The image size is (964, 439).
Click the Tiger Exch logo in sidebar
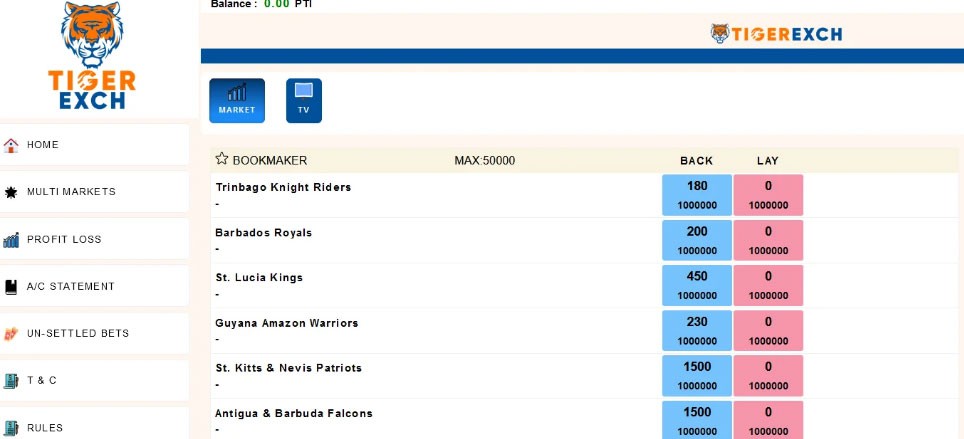[x=92, y=56]
